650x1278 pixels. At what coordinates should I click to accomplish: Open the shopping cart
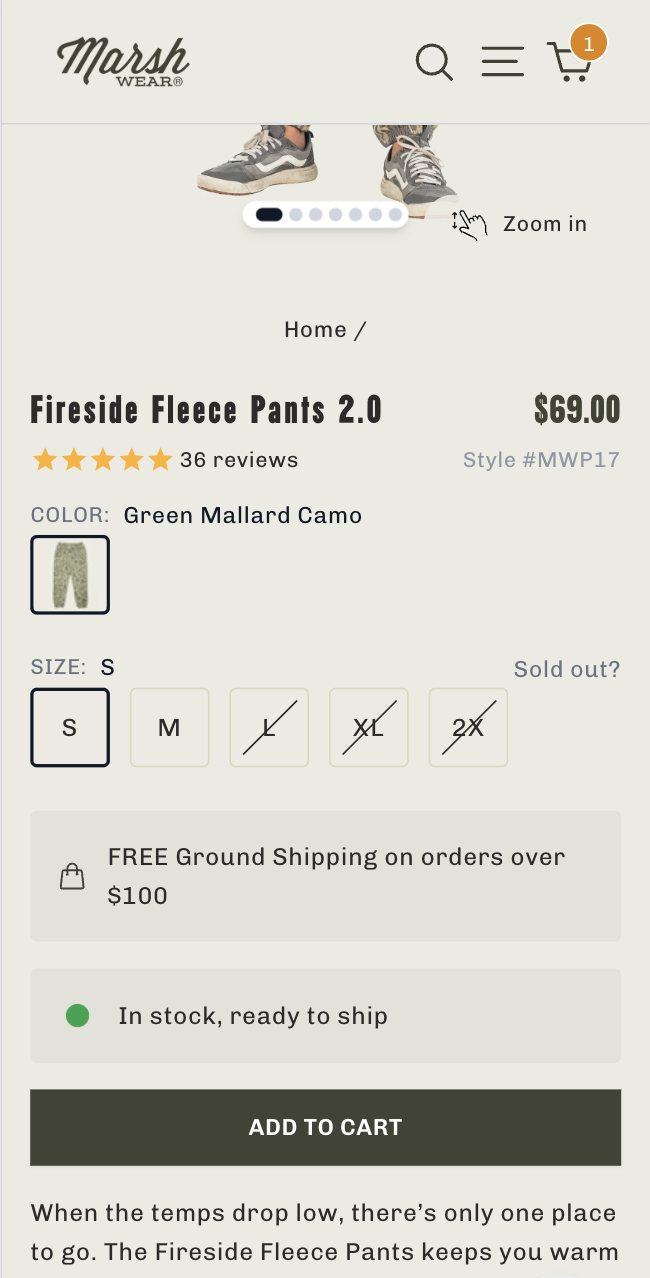point(570,62)
